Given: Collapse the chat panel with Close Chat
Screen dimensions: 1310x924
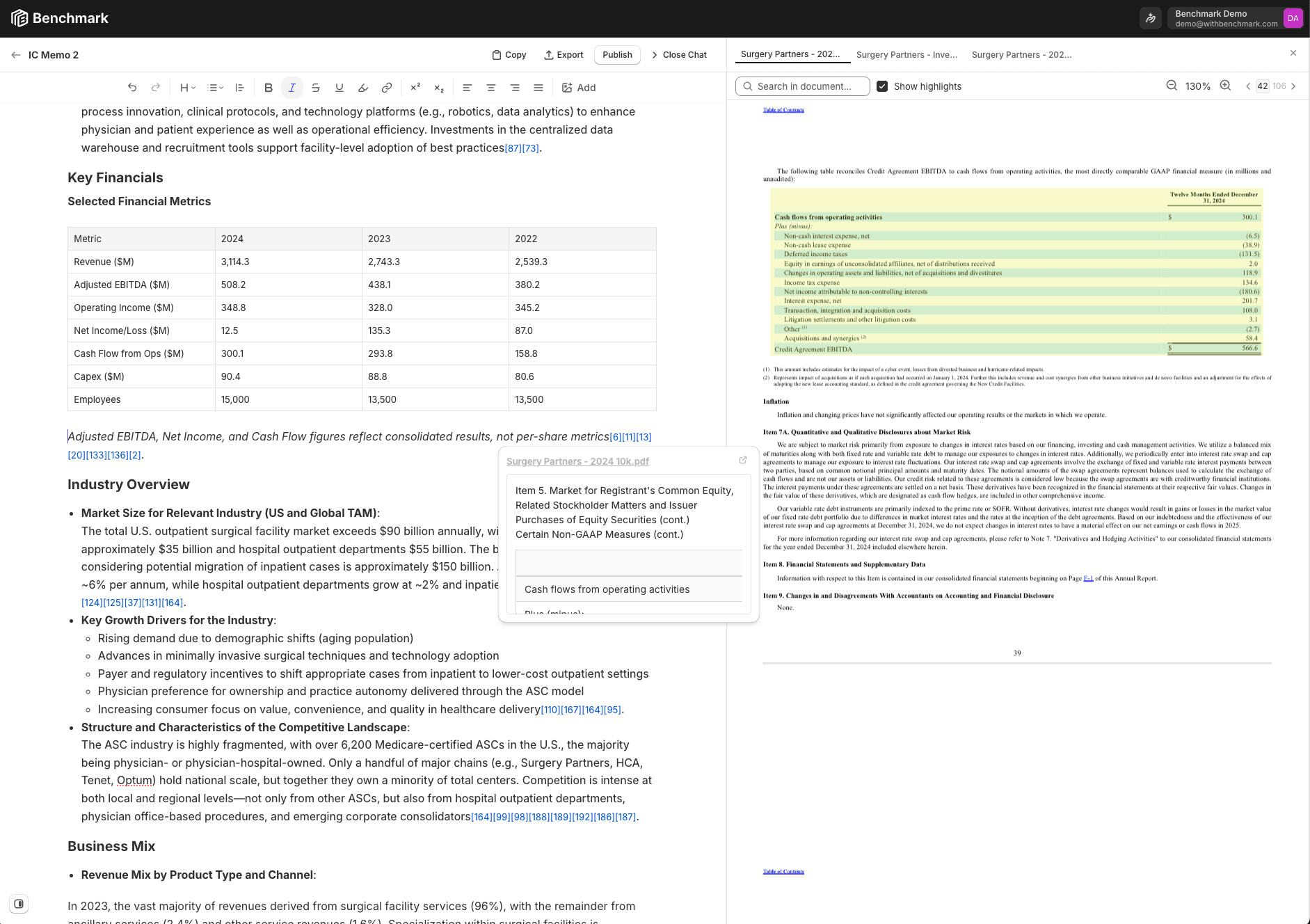Looking at the screenshot, I should coord(678,55).
